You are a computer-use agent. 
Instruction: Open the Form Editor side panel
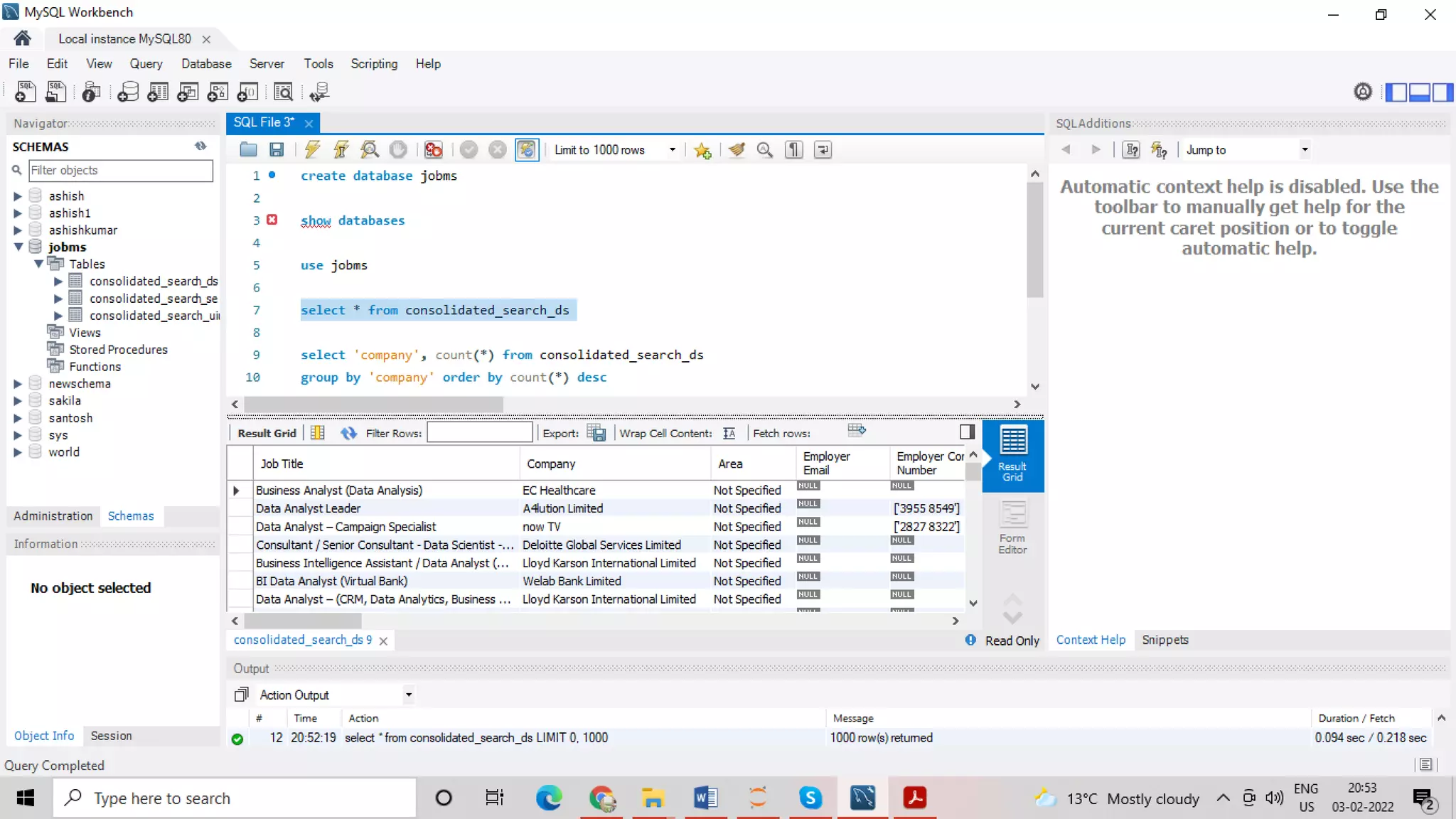pyautogui.click(x=1012, y=527)
